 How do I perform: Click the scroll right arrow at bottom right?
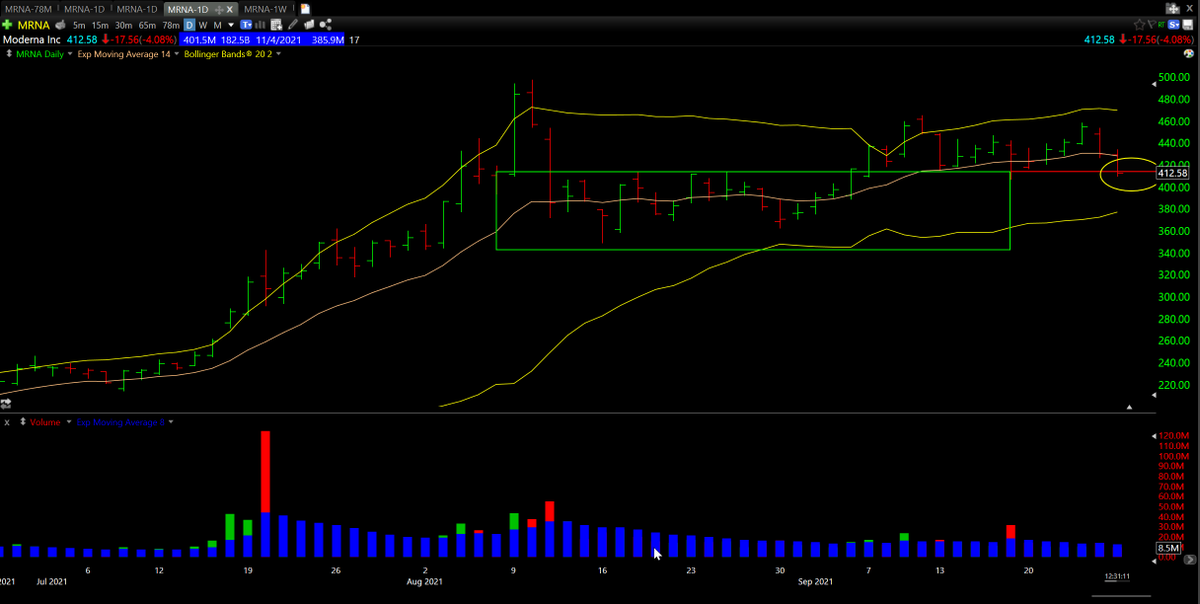point(1190,560)
